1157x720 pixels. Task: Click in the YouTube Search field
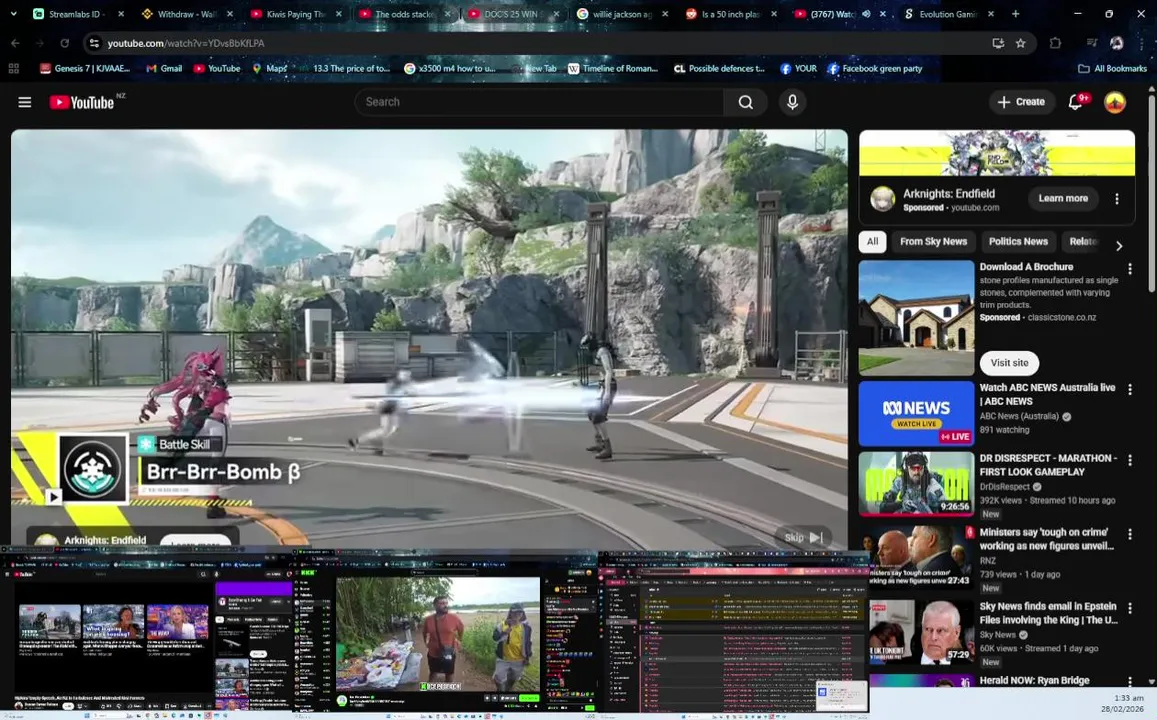tap(539, 102)
